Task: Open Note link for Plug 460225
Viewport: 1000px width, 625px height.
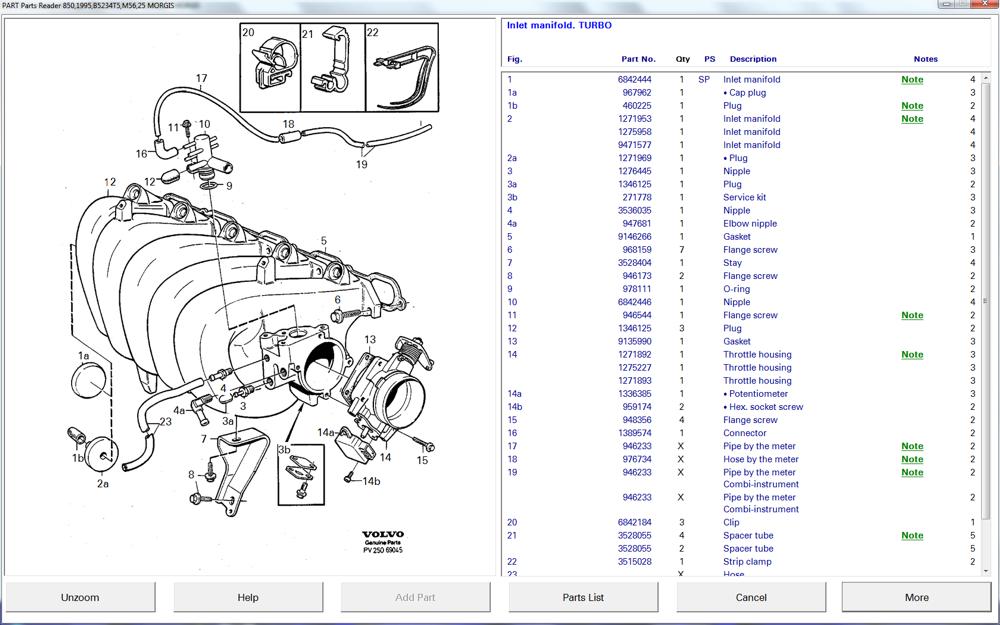Action: coord(912,106)
